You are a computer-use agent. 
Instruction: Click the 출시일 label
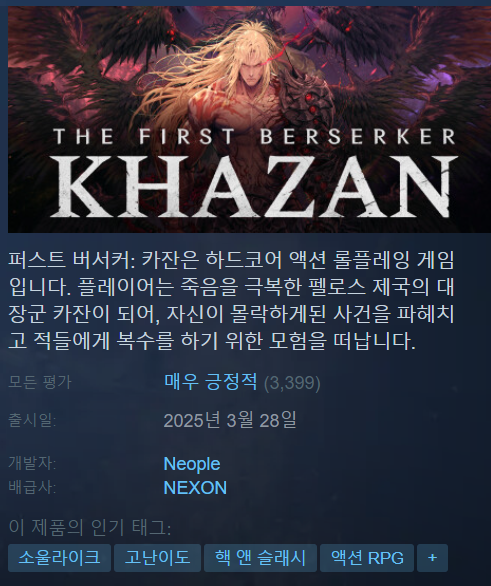click(x=32, y=420)
